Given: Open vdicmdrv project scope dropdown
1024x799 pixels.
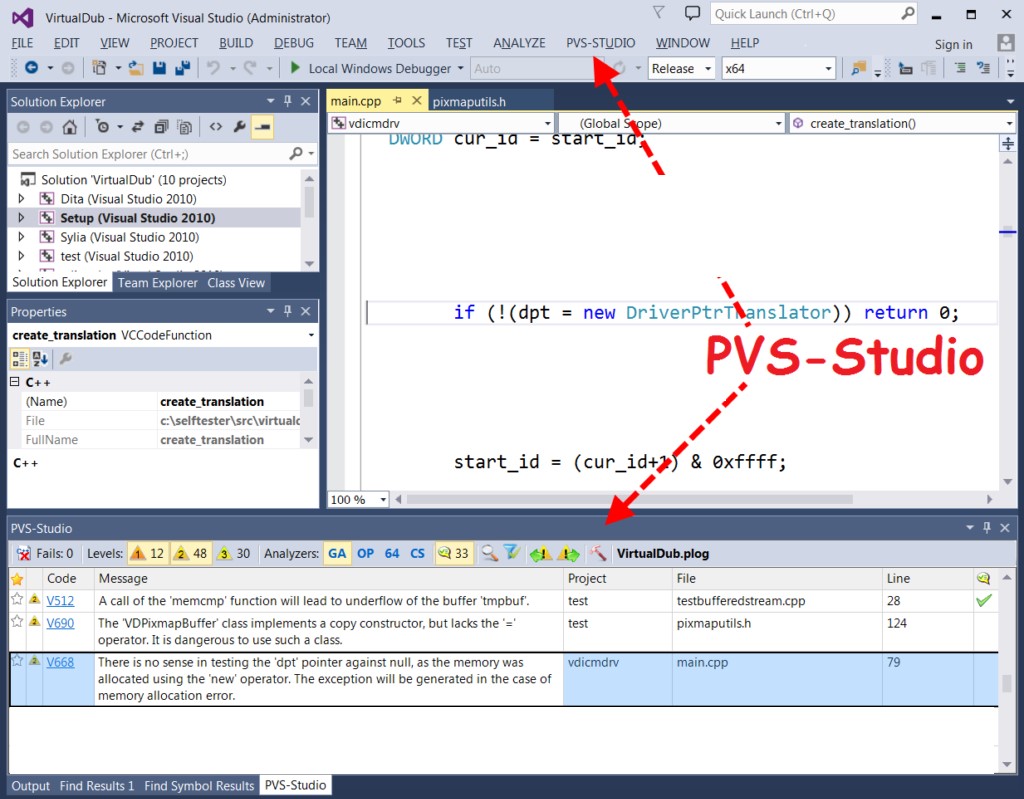Looking at the screenshot, I should click(x=441, y=123).
